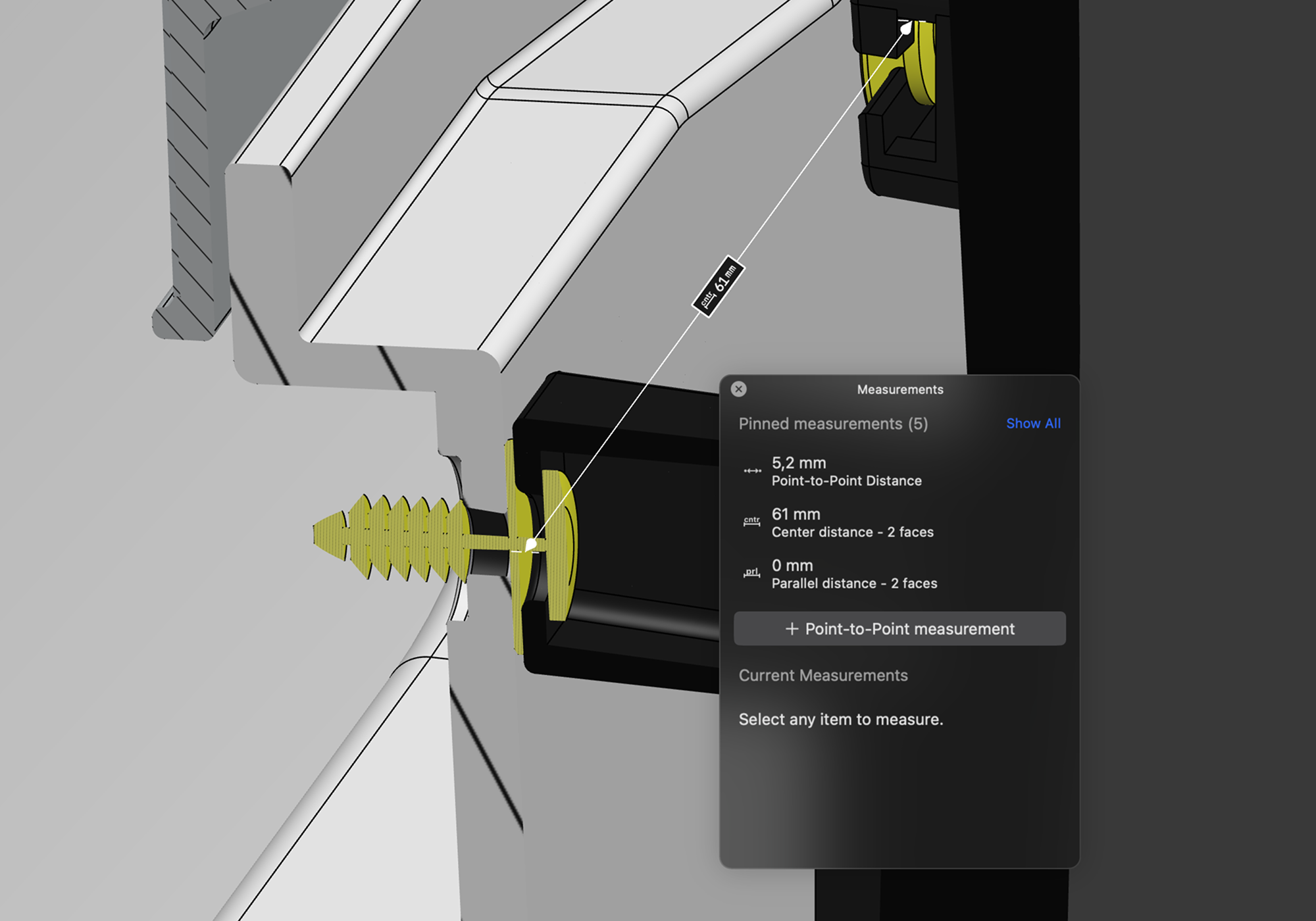This screenshot has height=921, width=1316.
Task: Select the Point-to-Point Distance text entry
Action: pos(846,481)
